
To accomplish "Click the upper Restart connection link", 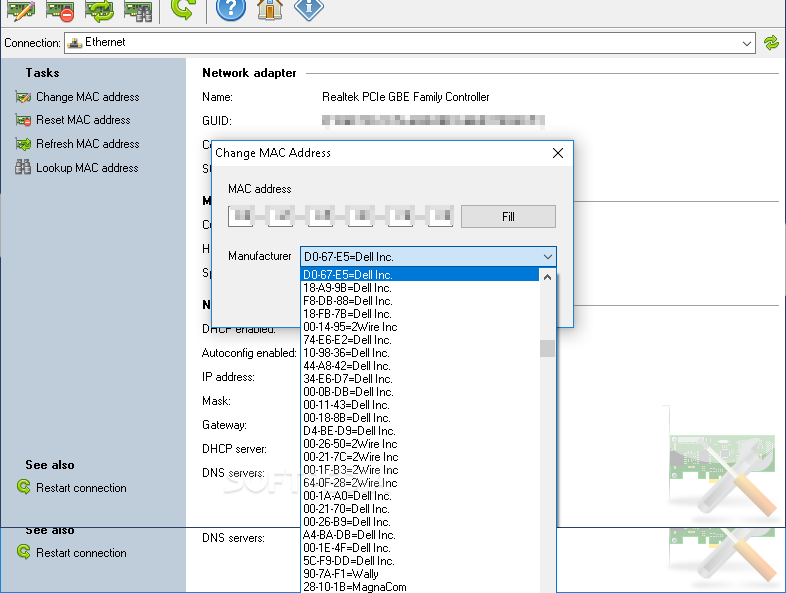I will coord(81,488).
